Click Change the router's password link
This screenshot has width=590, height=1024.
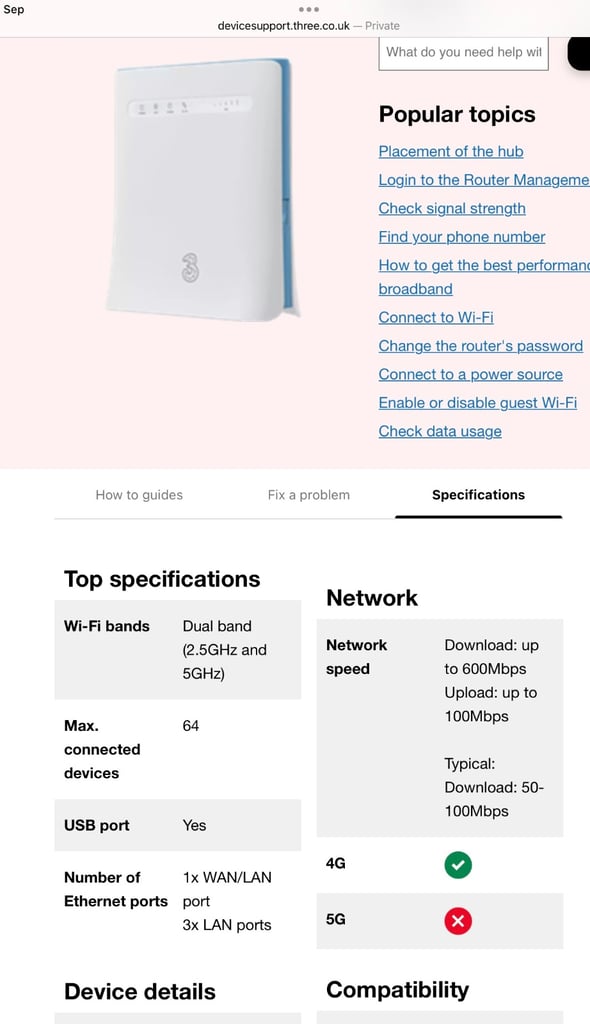point(480,346)
